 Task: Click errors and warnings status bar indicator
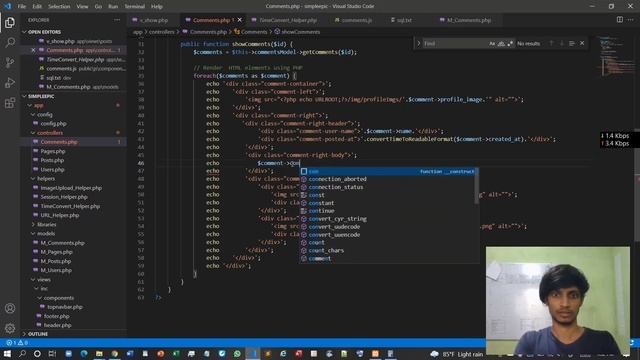coord(17,342)
